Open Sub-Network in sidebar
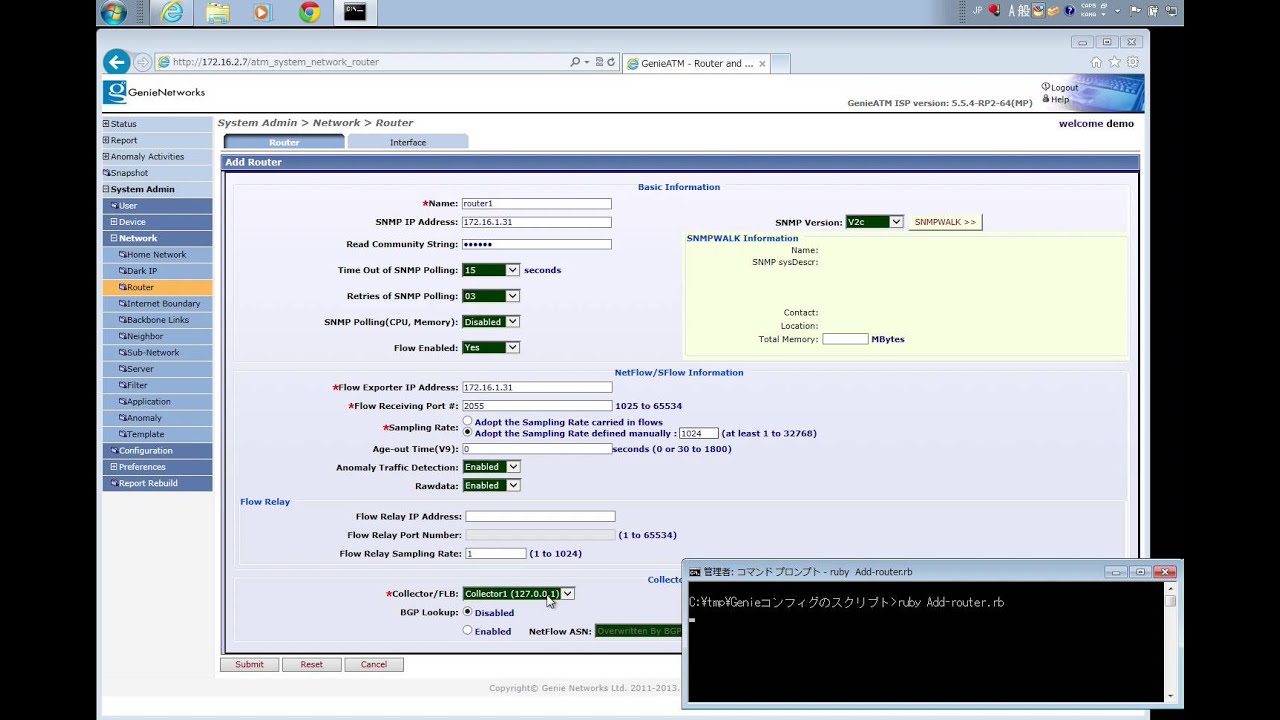Screen dimensions: 1280x720 (157, 353)
